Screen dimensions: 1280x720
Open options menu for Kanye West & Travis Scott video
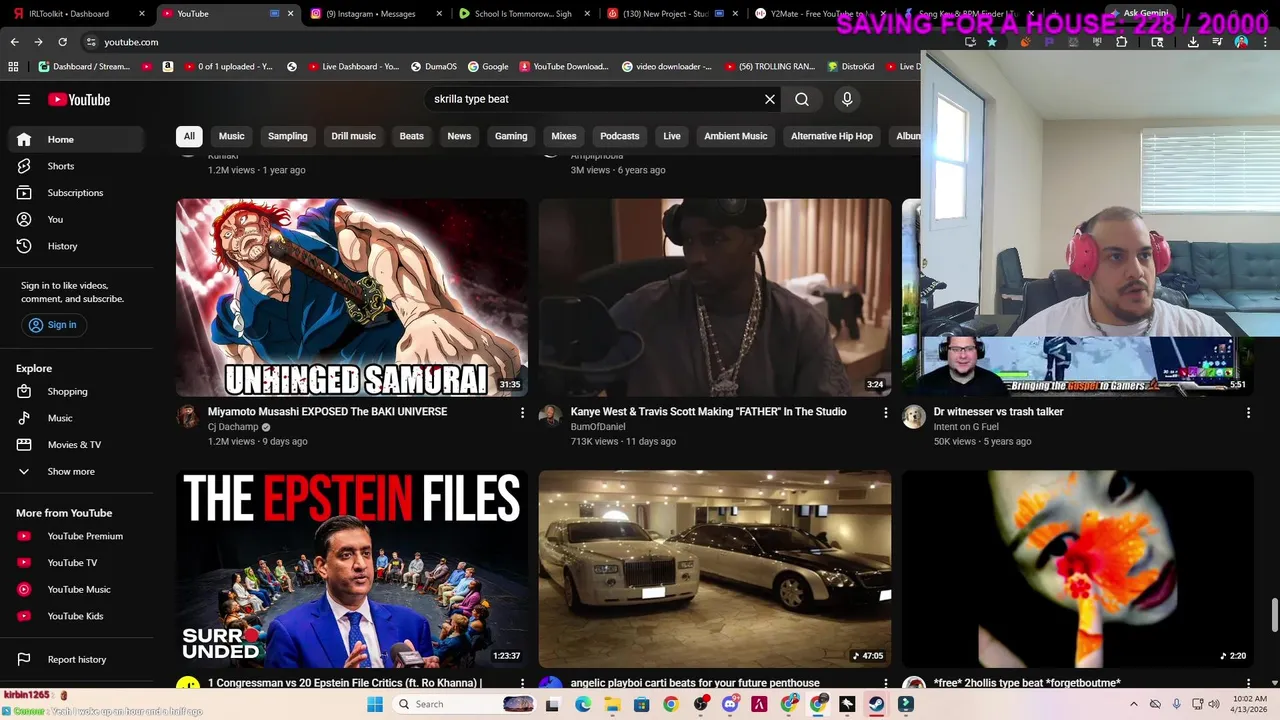point(885,413)
